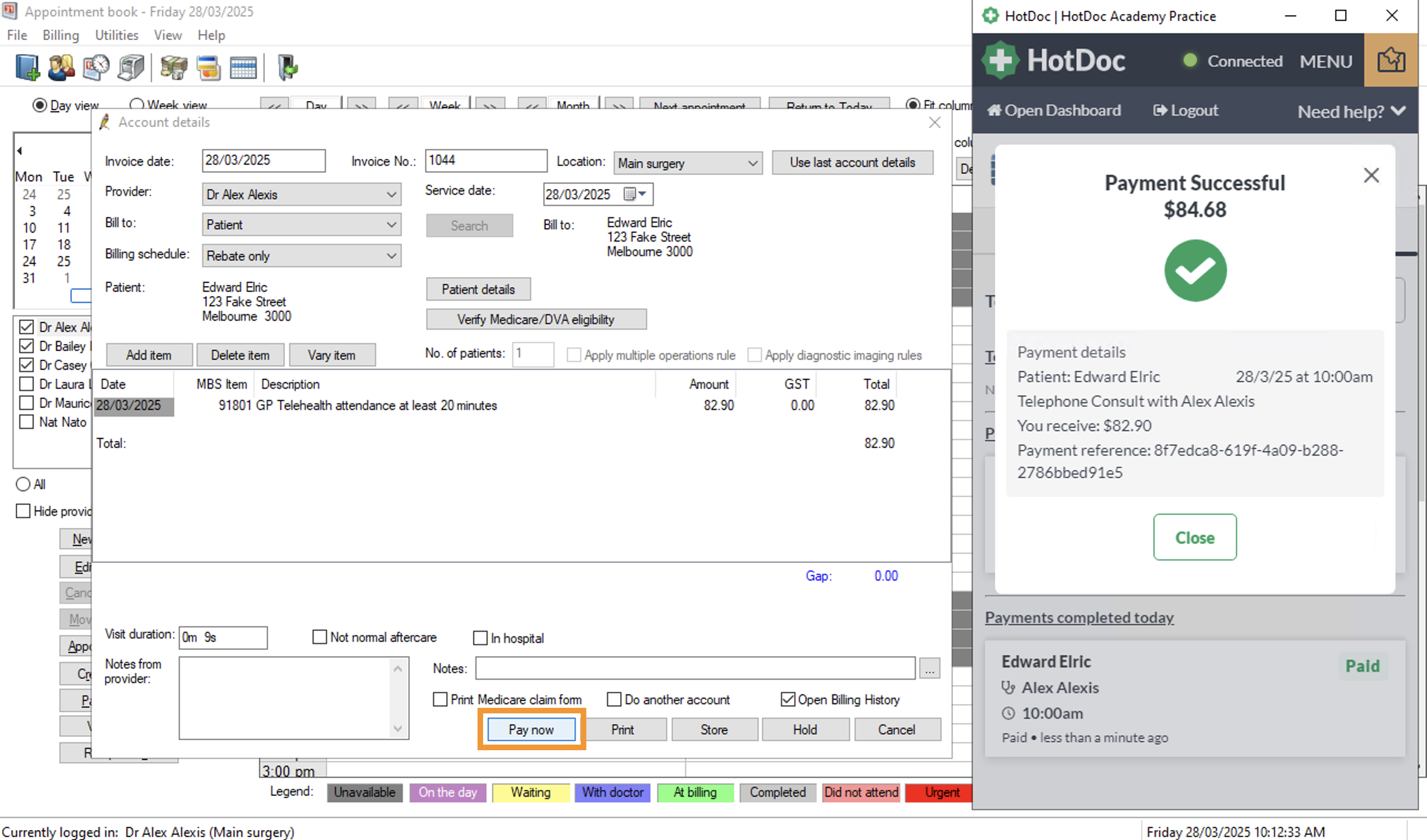Click the printer toolbar icon
Viewport: 1427px width, 840px height.
click(131, 67)
